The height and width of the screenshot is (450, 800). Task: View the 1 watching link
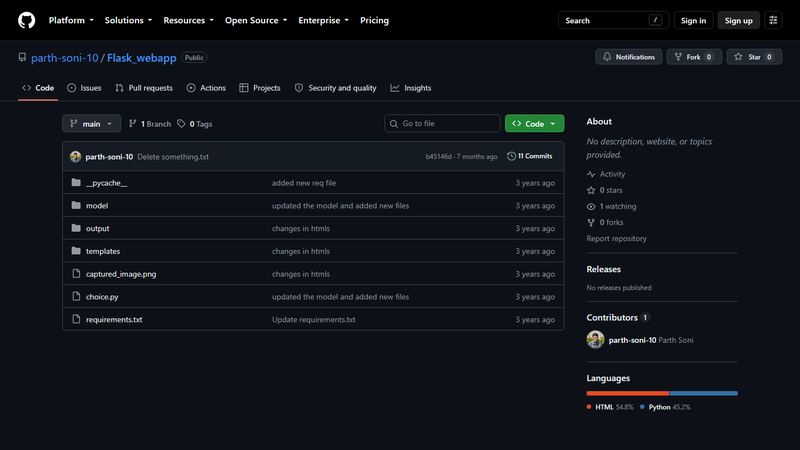611,207
